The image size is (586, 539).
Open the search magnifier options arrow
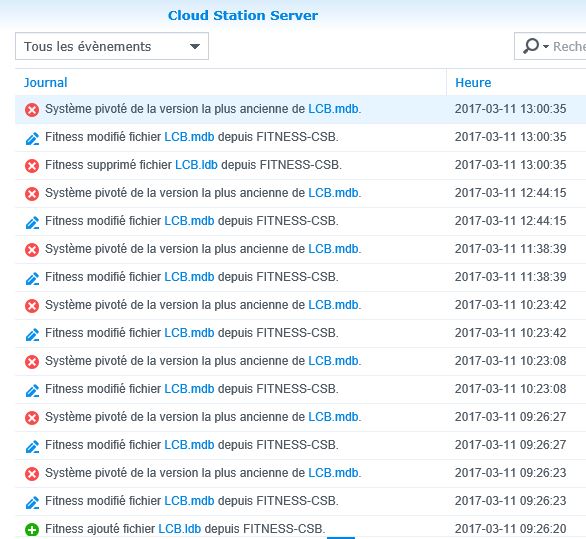546,47
